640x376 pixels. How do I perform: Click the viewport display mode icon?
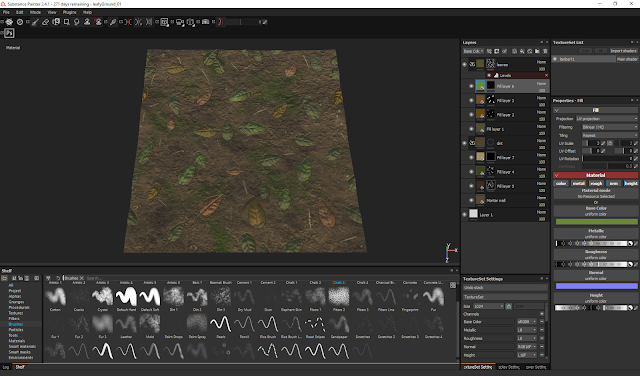click(x=164, y=22)
